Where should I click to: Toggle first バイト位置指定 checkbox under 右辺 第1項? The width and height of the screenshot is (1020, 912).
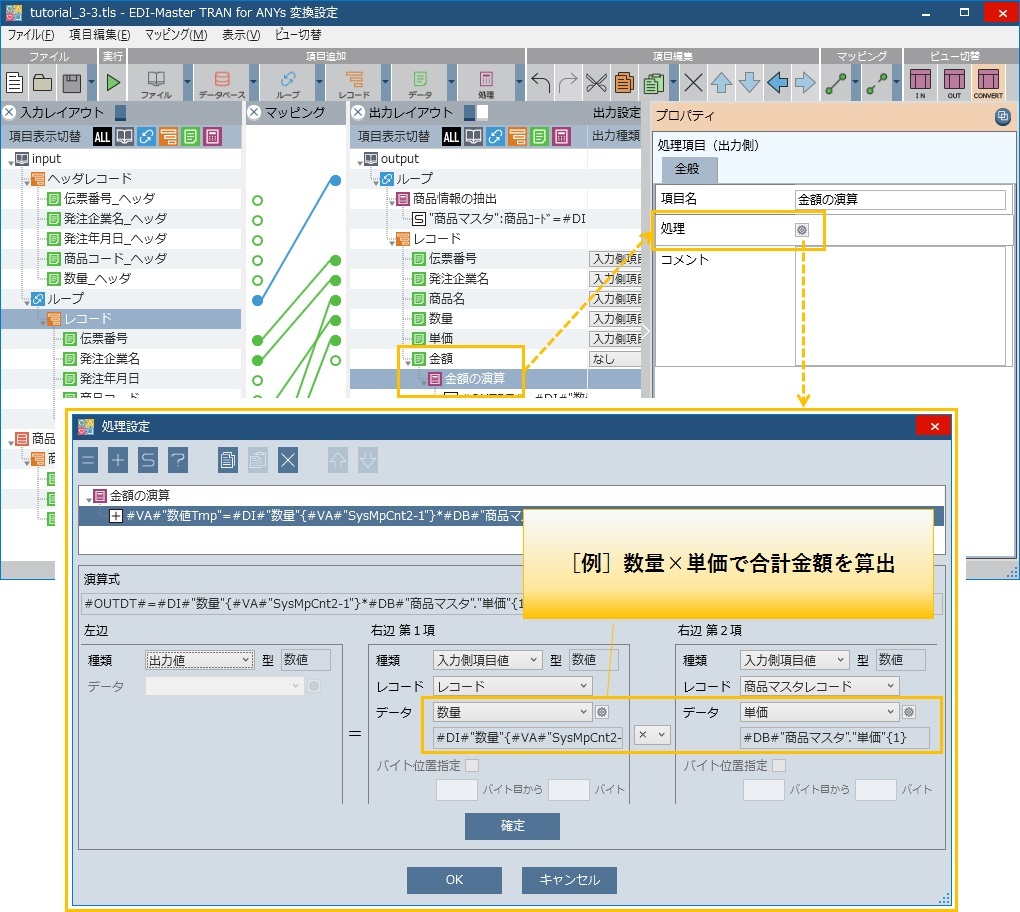472,766
